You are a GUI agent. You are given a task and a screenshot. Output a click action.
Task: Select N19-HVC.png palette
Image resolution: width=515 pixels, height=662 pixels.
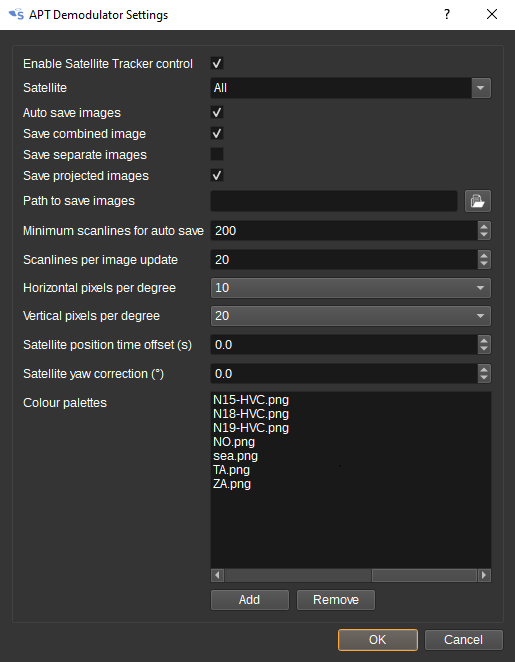251,427
